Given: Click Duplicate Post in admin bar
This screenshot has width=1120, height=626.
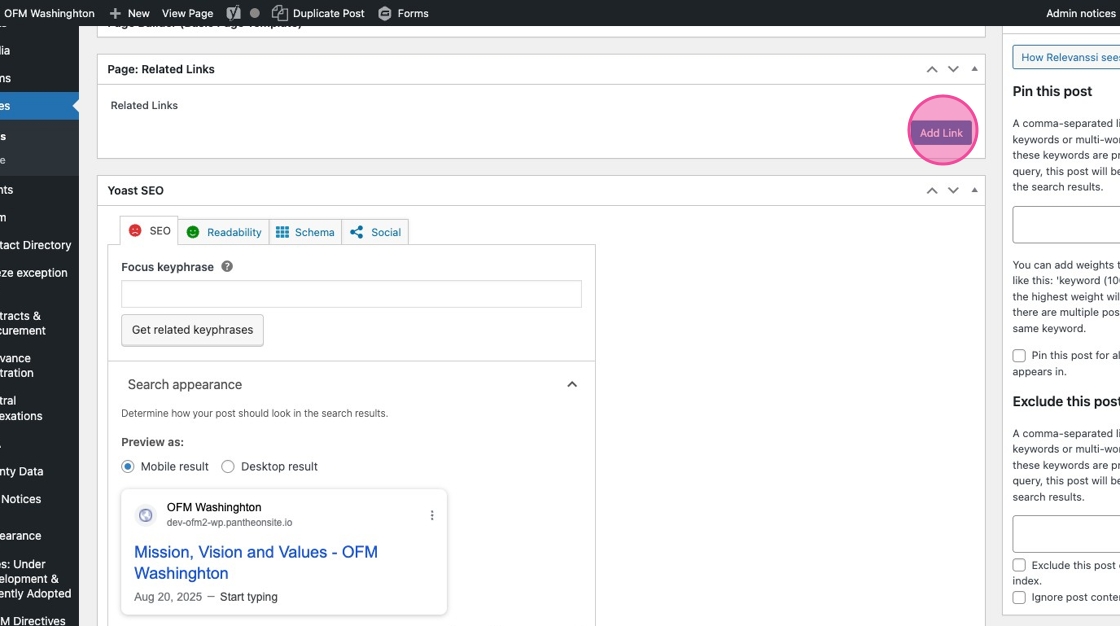Looking at the screenshot, I should click(318, 14).
